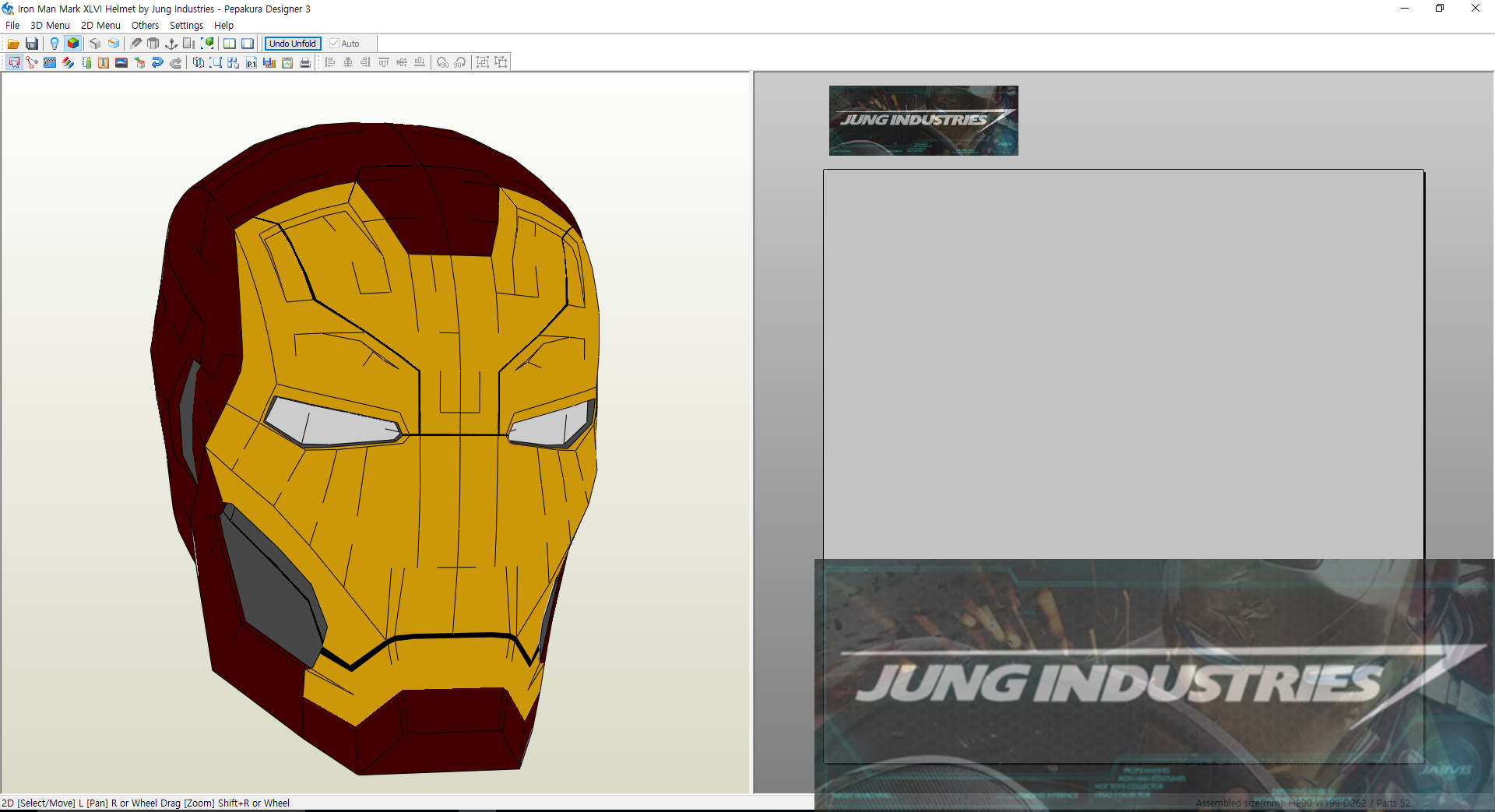Screen dimensions: 1495x812
Task: Open the Help menu
Action: 223,26
